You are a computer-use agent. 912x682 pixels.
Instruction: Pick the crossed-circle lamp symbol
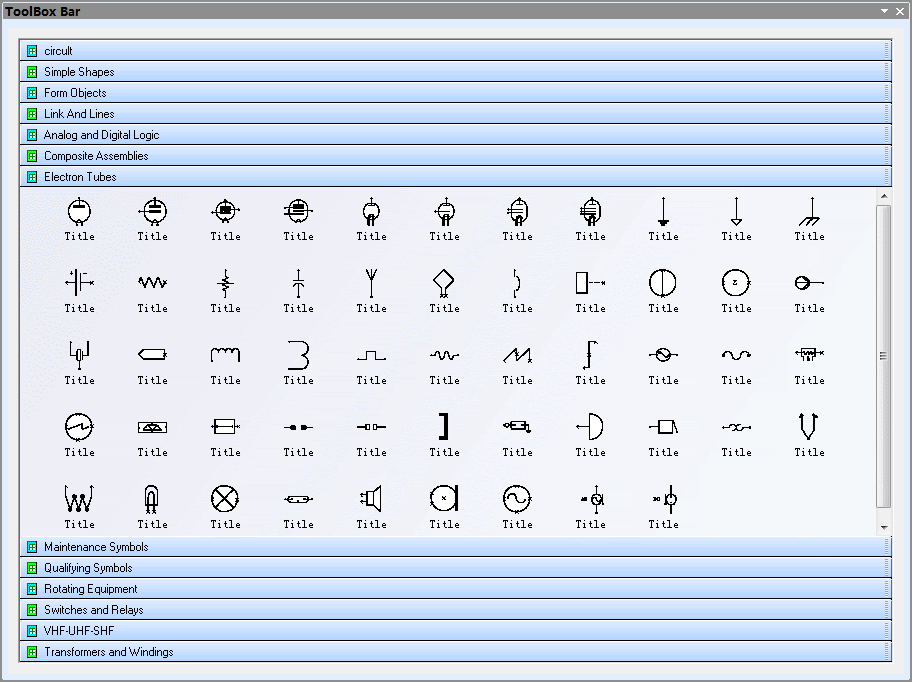225,499
